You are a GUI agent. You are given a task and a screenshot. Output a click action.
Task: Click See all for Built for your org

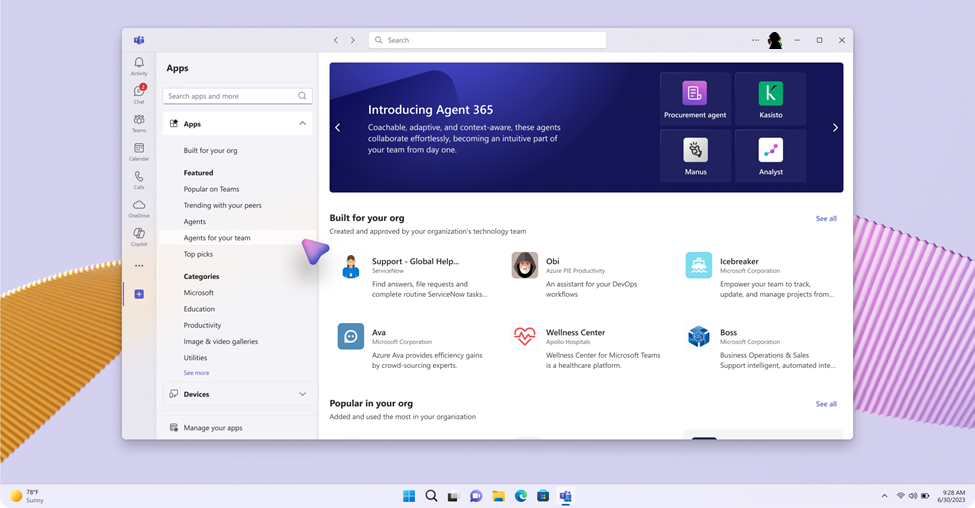(x=826, y=218)
